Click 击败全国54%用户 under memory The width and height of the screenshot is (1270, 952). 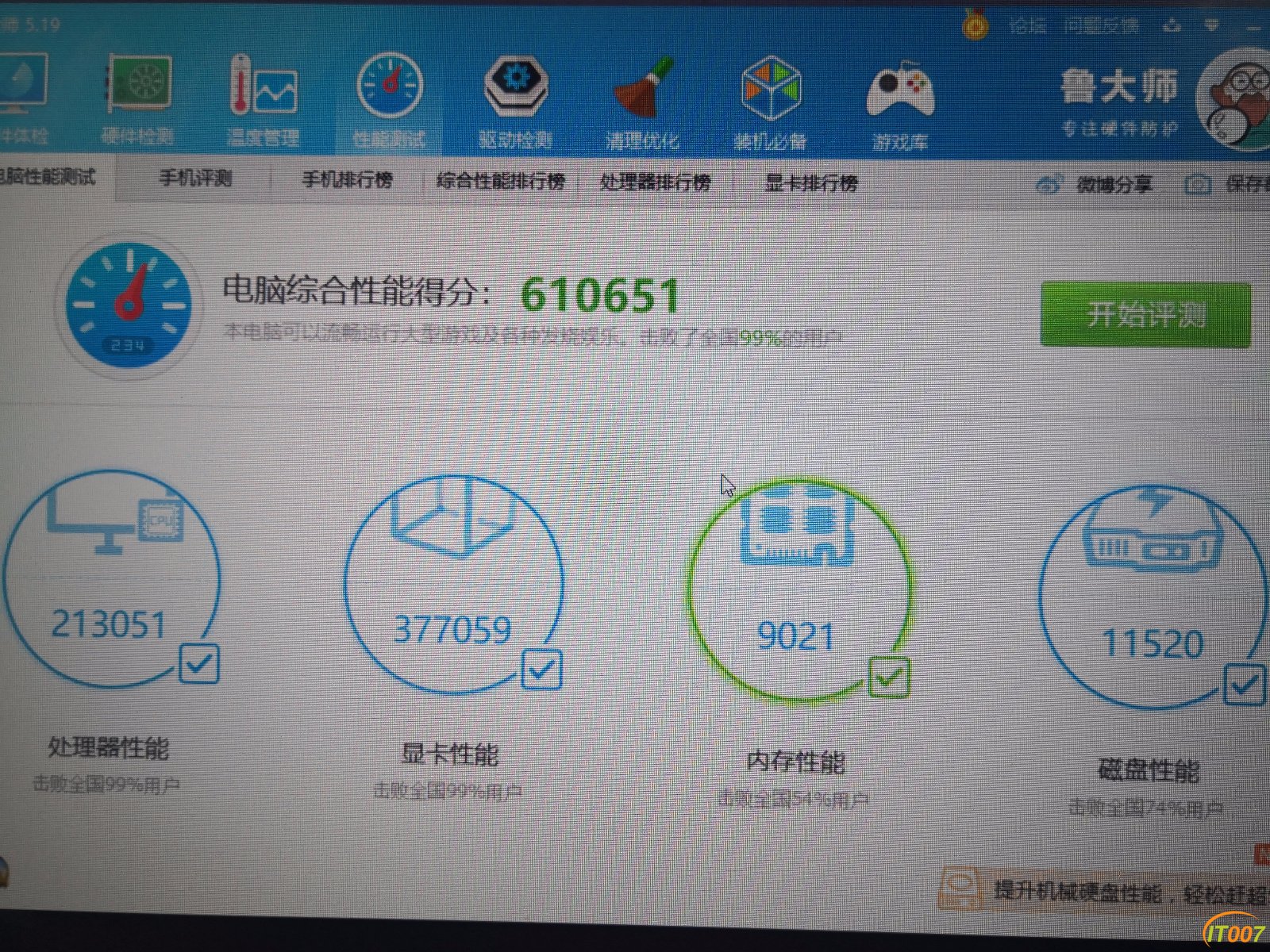pos(793,799)
